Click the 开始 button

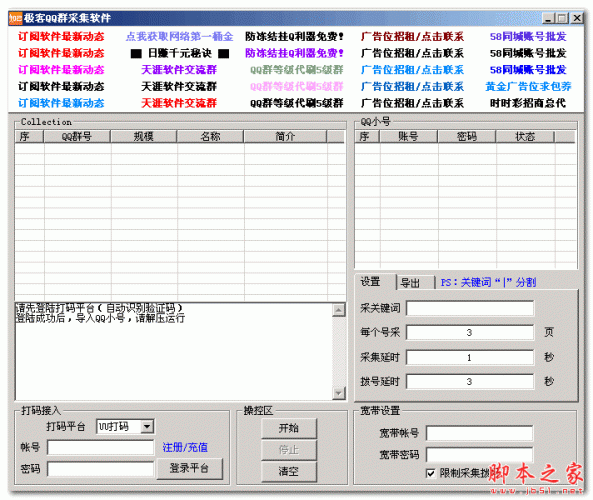click(x=289, y=429)
